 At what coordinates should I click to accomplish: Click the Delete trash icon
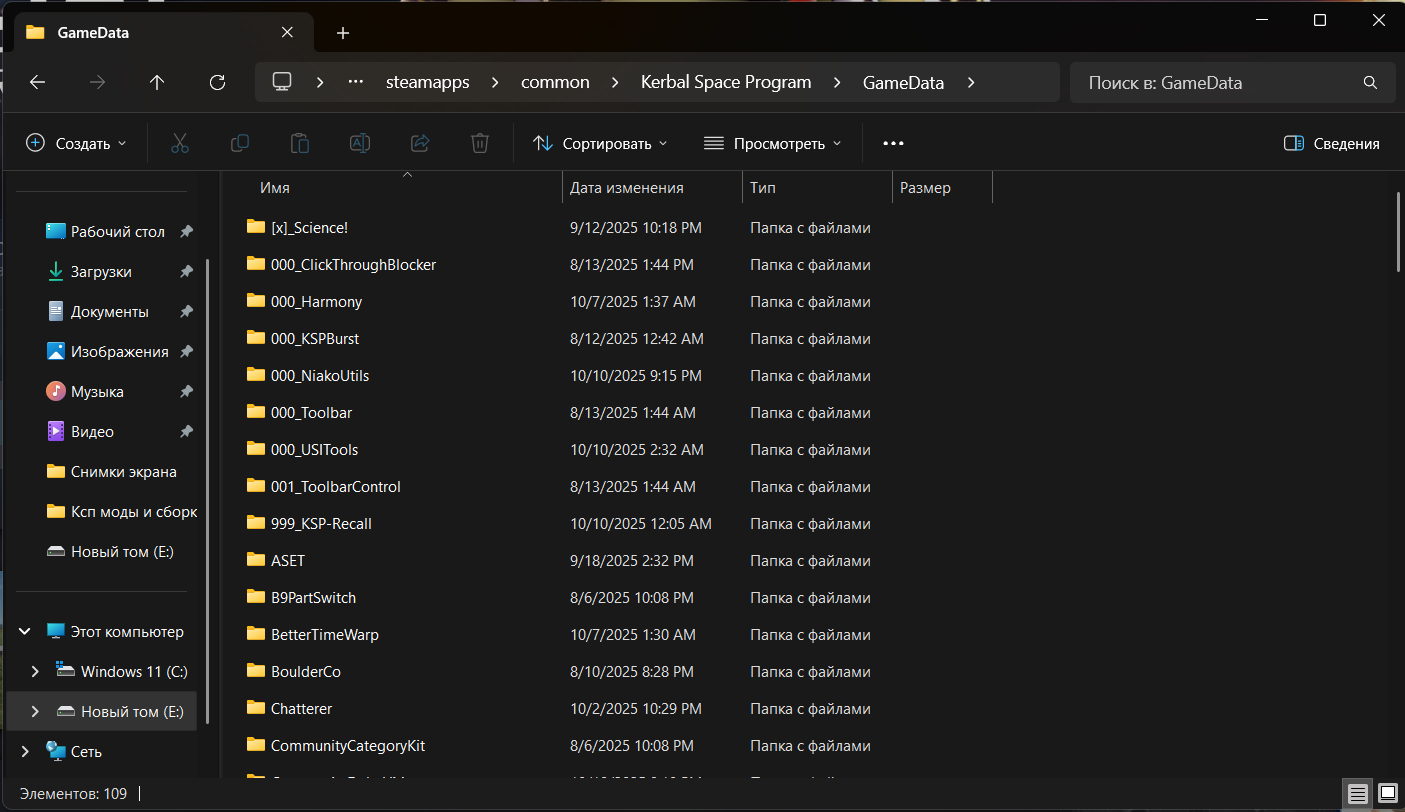[x=480, y=143]
